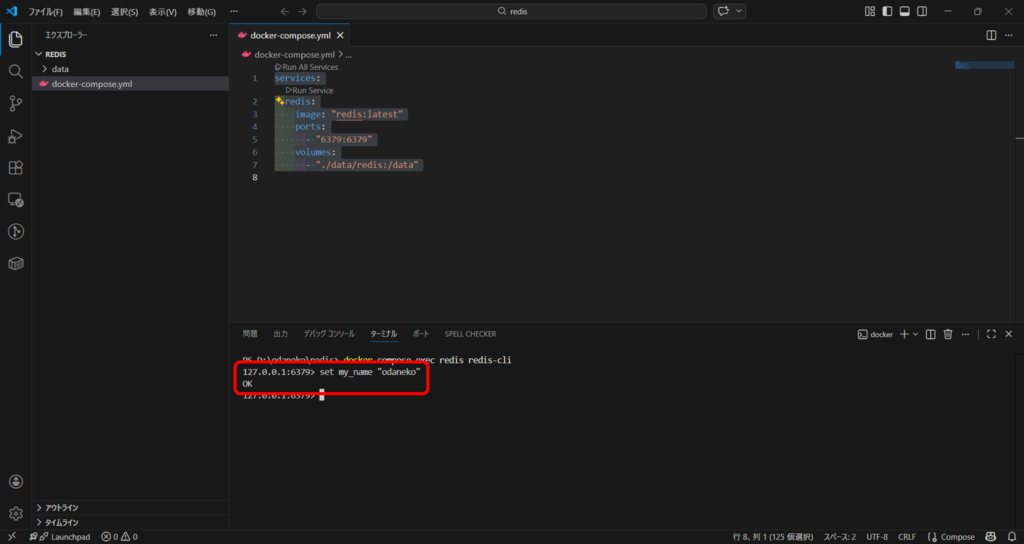Click the CRLF line ending indicator
The width and height of the screenshot is (1024, 544).
906,537
